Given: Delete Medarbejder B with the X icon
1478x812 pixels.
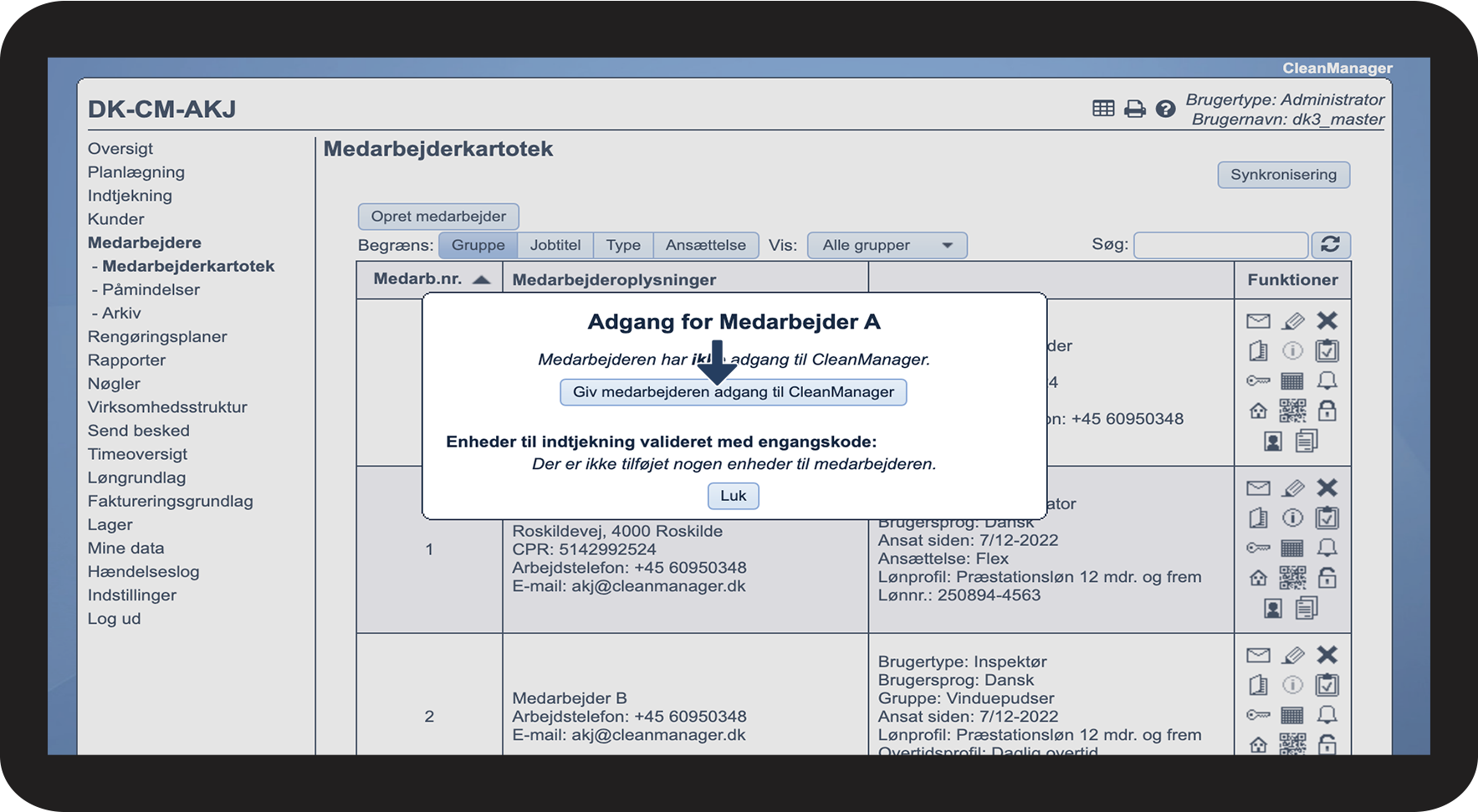Looking at the screenshot, I should point(1327,655).
